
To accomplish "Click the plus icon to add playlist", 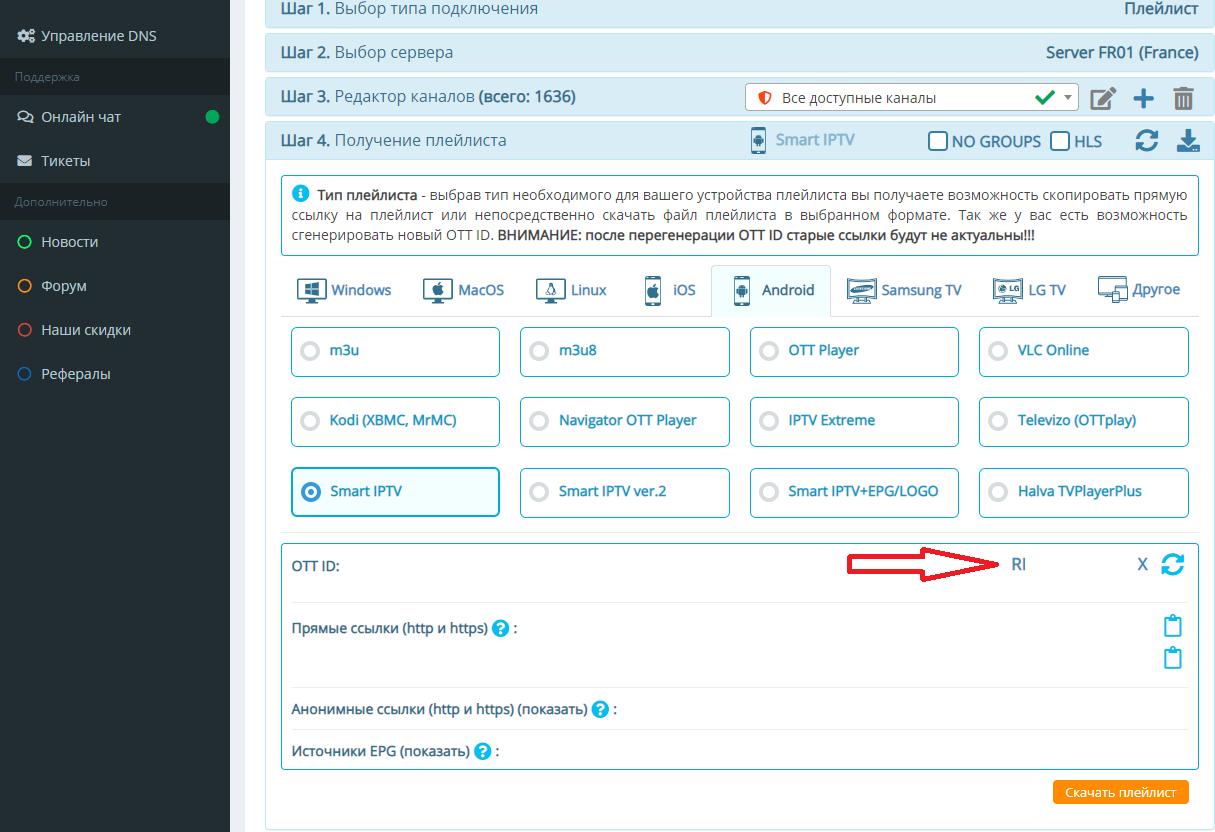I will pyautogui.click(x=1143, y=98).
